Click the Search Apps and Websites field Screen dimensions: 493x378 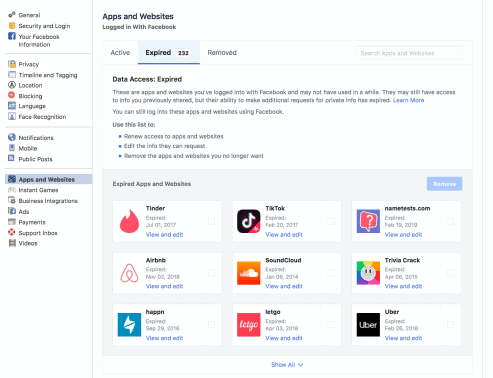(409, 53)
